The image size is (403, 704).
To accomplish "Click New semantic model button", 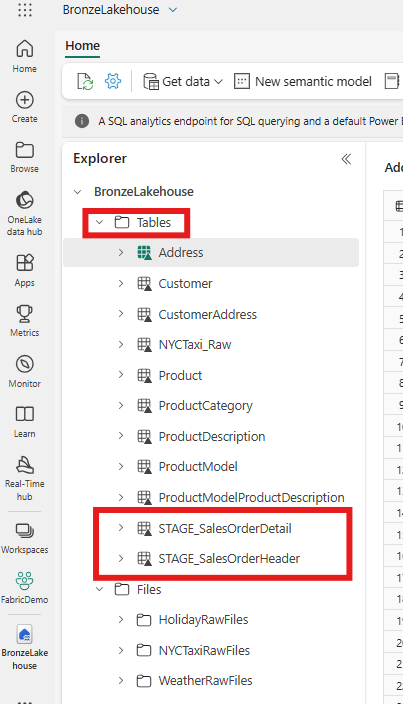I will pyautogui.click(x=303, y=82).
